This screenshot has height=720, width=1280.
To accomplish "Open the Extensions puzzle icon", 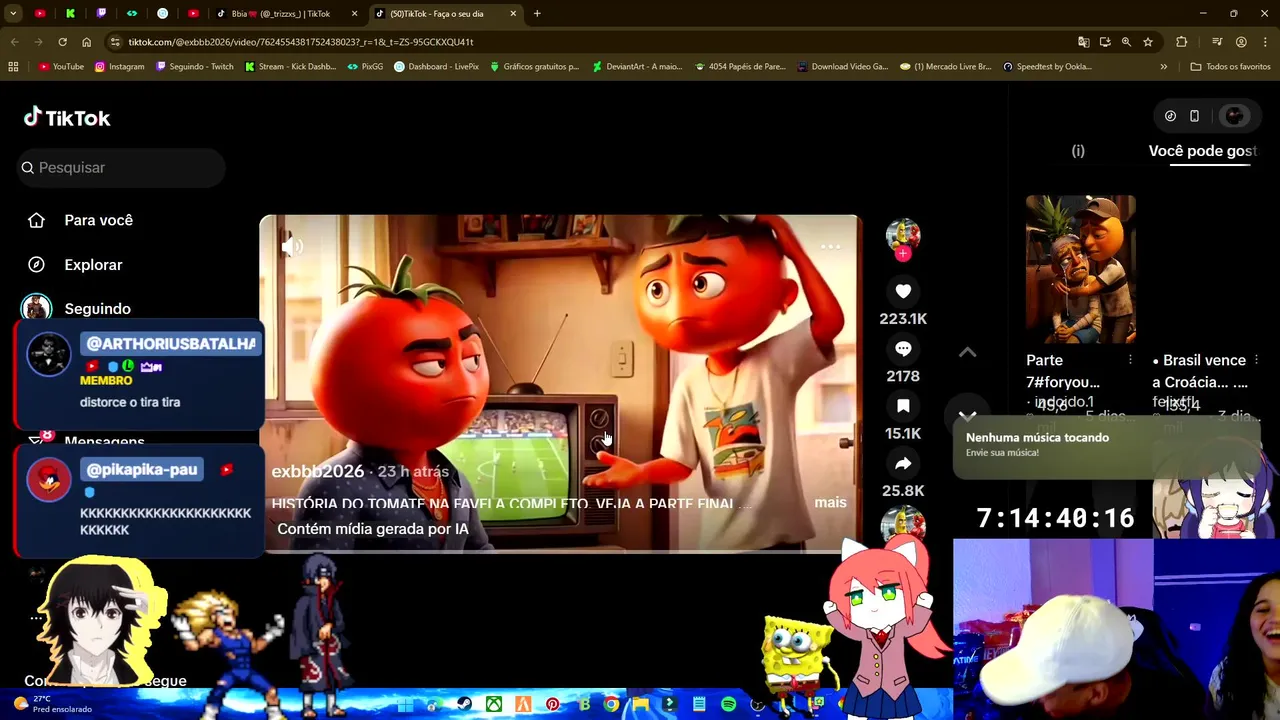I will 1182,42.
